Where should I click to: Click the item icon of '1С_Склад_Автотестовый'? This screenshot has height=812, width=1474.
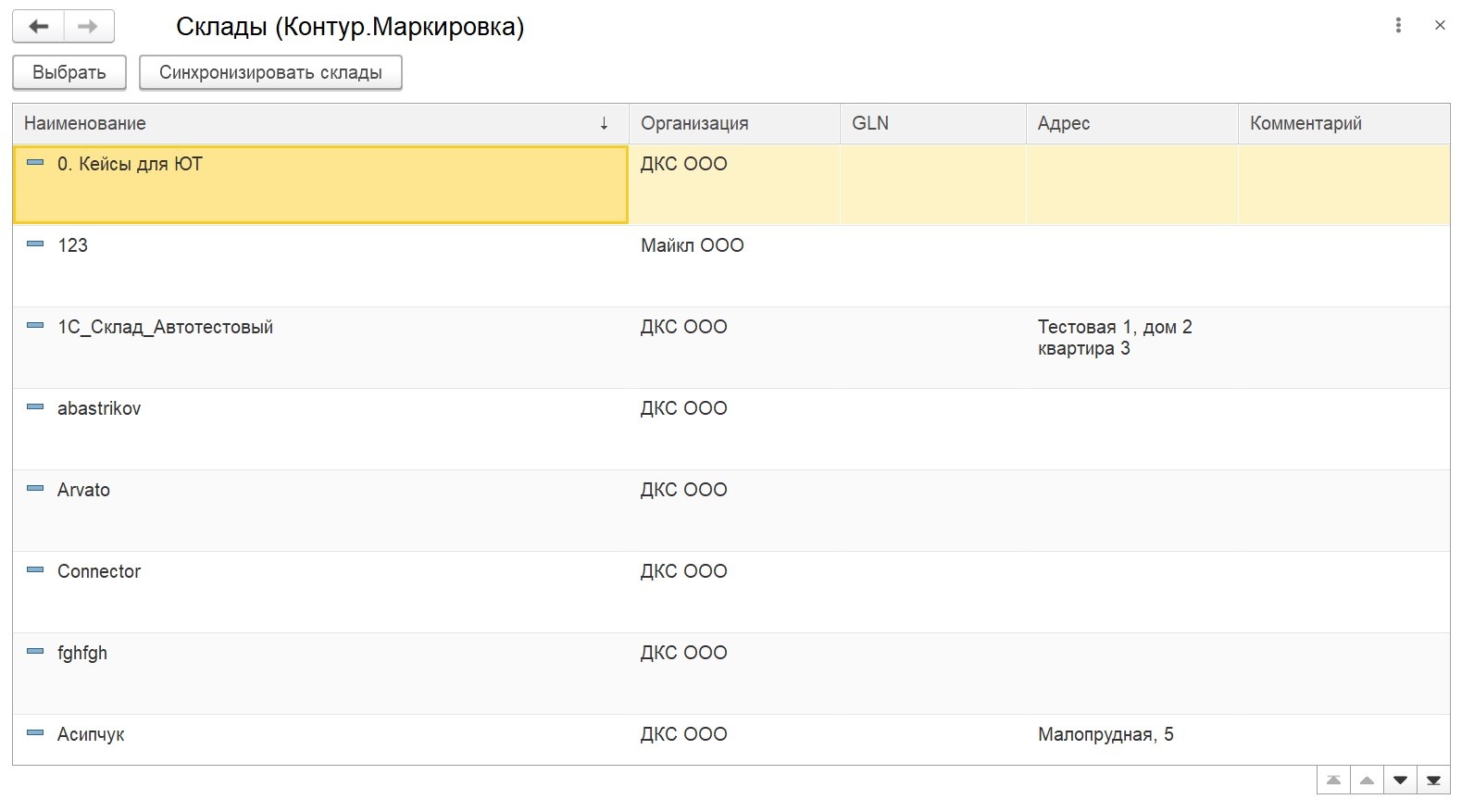coord(35,326)
